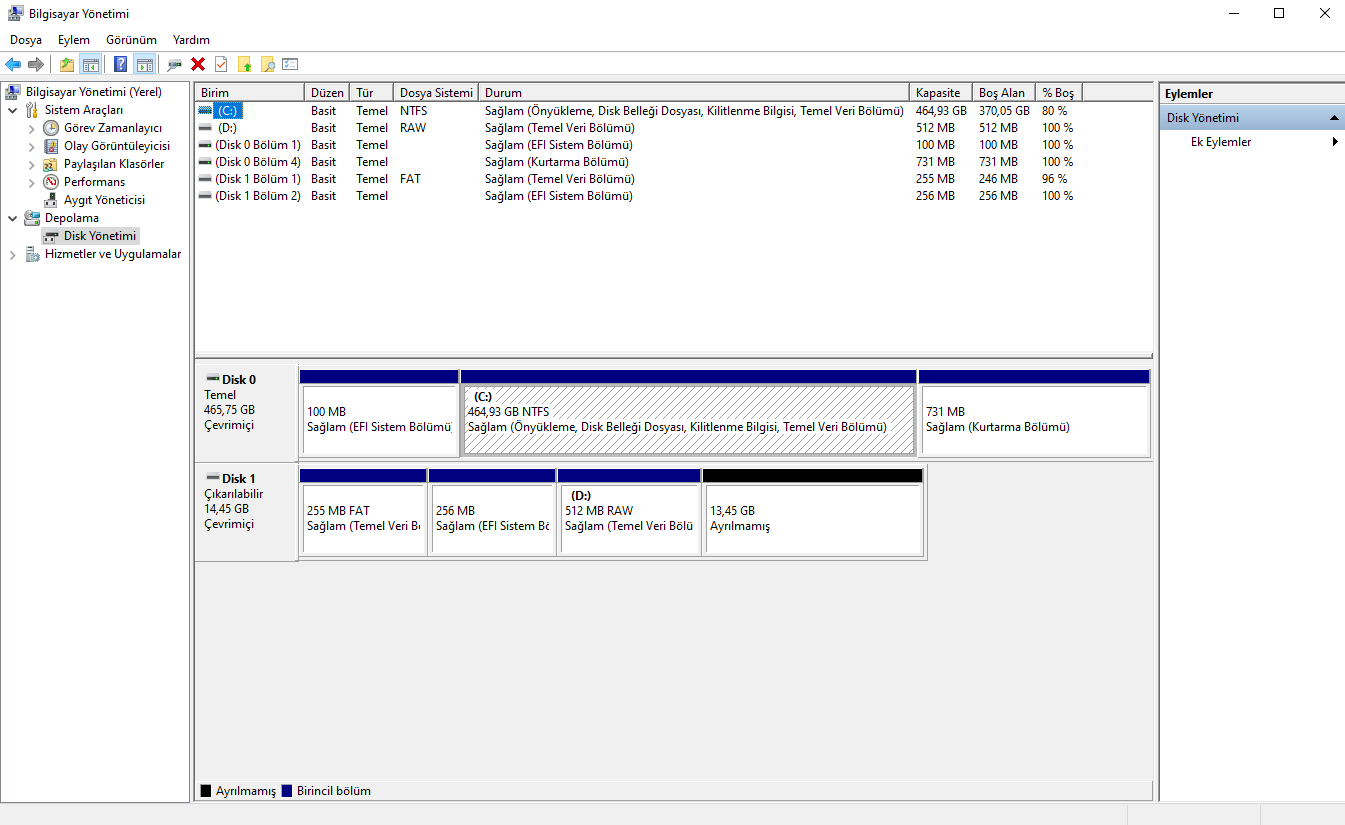Select the 464,93 GB NTFS (C:) partition block
Screen dimensions: 1345x825
pyautogui.click(x=689, y=412)
